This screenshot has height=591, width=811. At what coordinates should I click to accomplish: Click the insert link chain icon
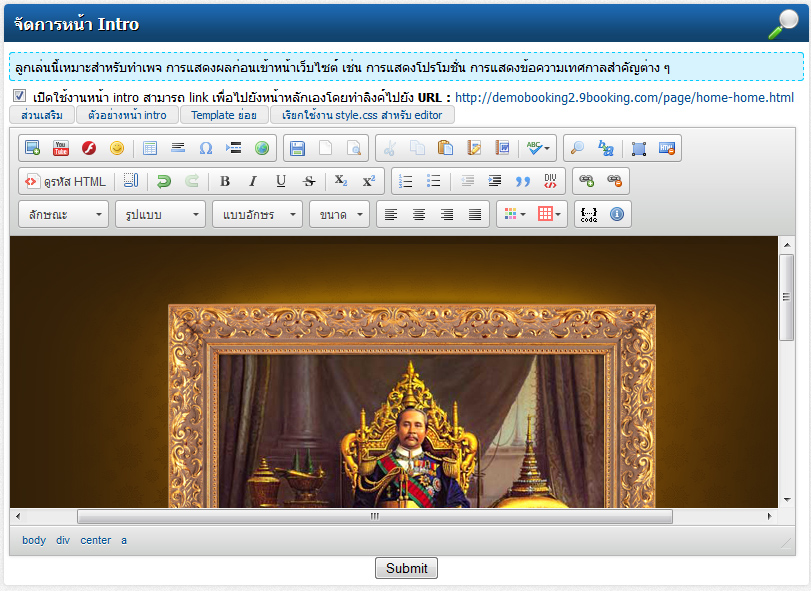tap(586, 181)
